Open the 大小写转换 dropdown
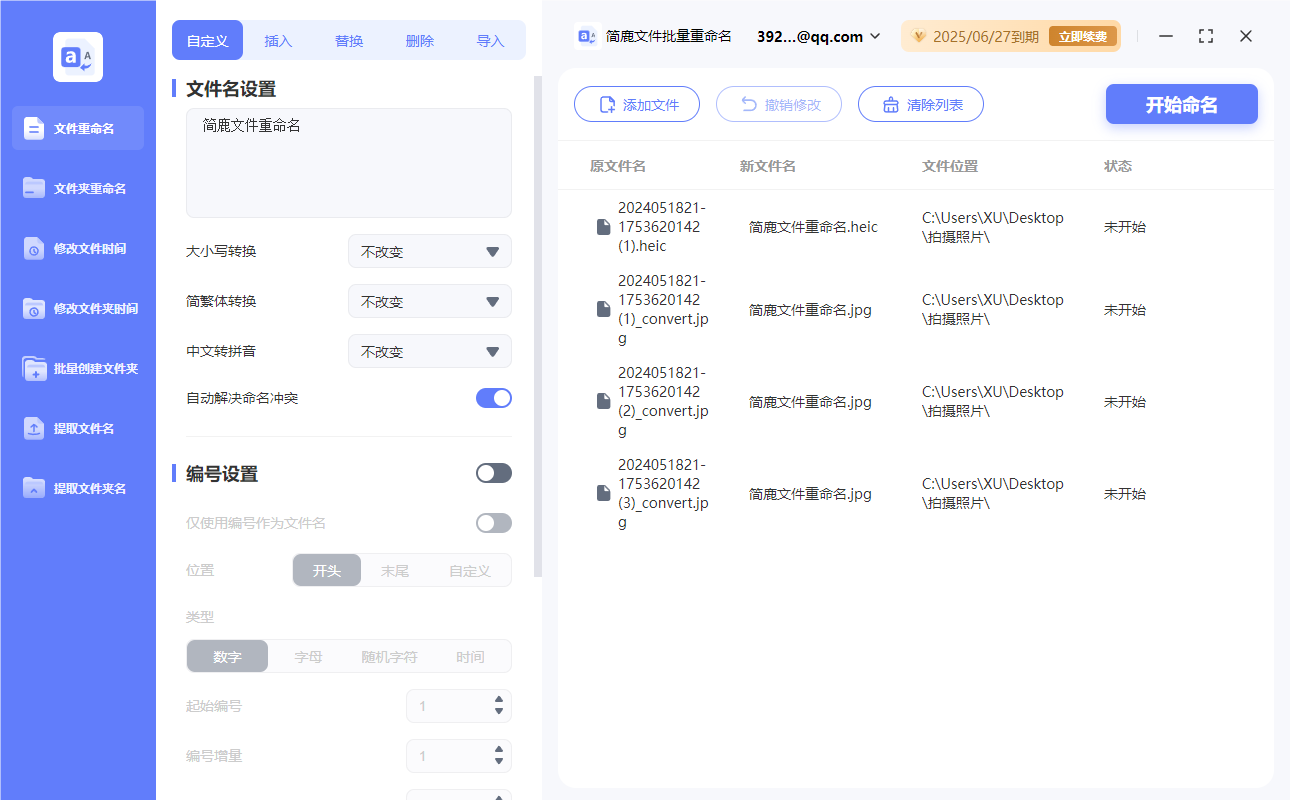 tap(429, 251)
